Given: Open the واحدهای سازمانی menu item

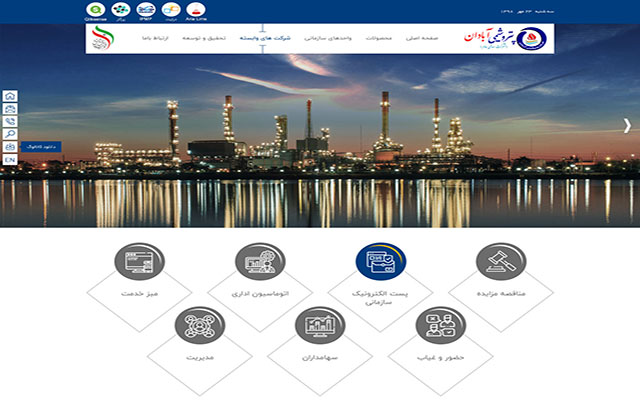Looking at the screenshot, I should tap(328, 38).
